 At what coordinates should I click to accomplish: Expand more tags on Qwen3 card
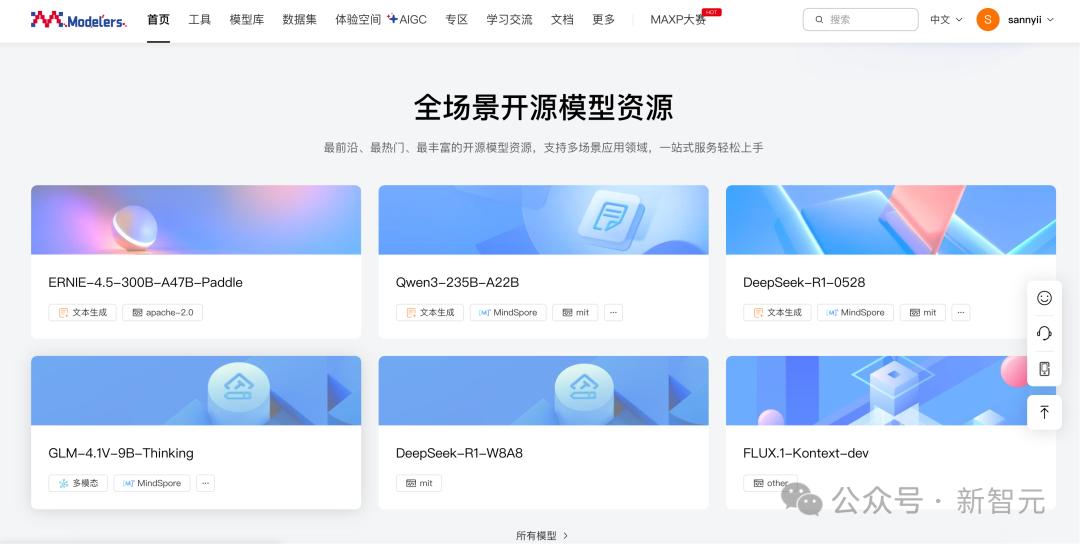pos(614,313)
